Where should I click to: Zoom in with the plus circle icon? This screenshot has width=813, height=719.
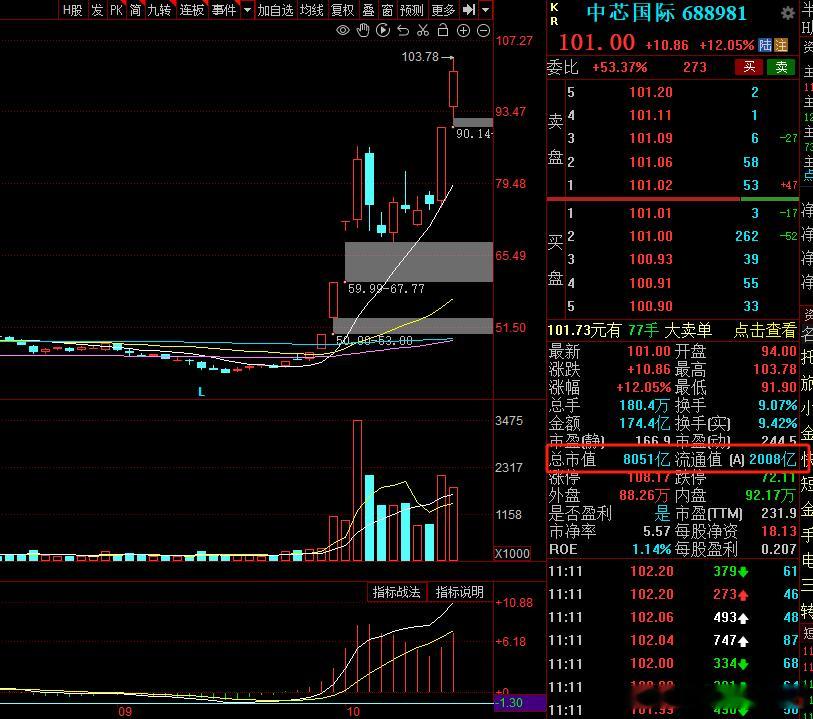coord(463,31)
